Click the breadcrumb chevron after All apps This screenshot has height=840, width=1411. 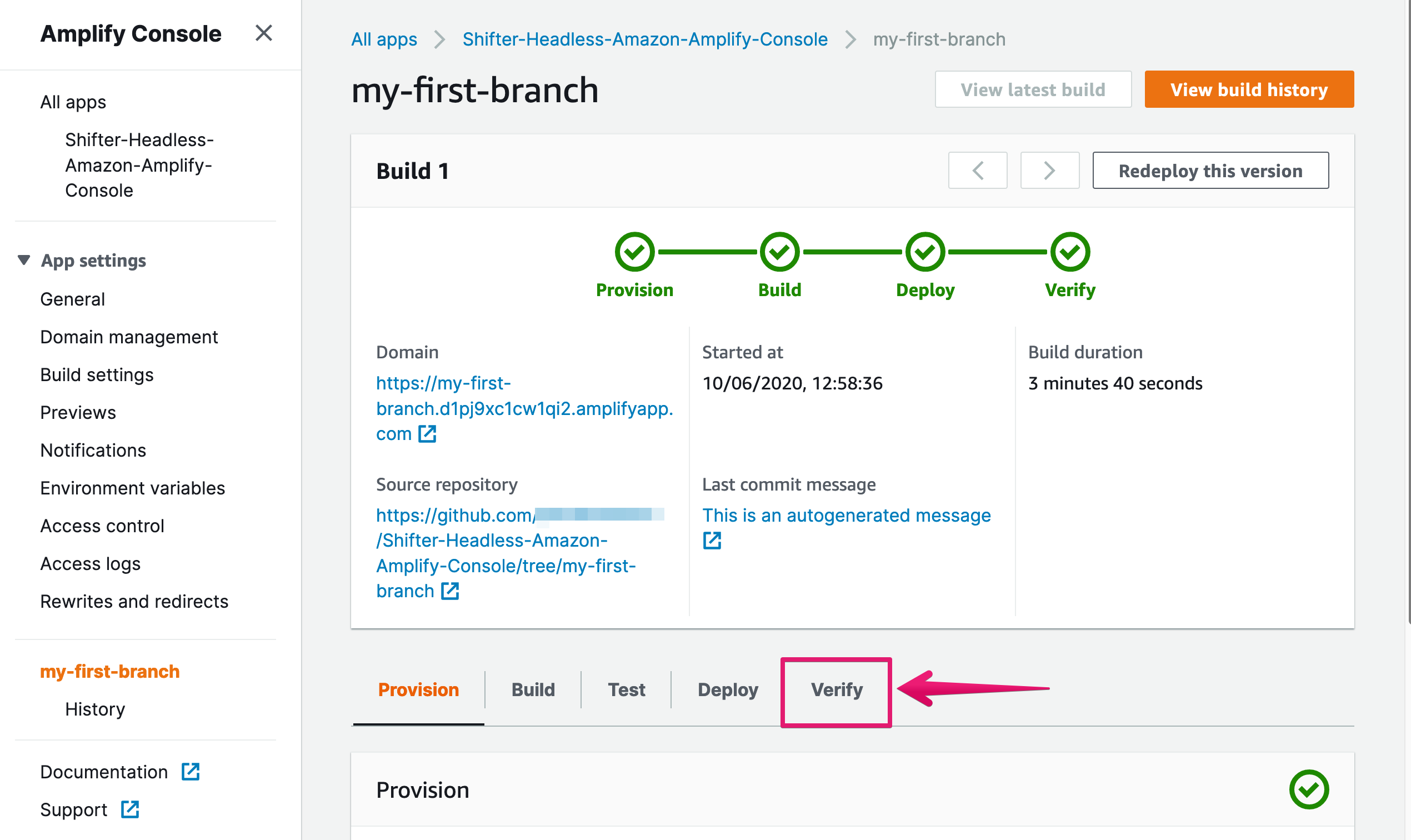pyautogui.click(x=440, y=39)
